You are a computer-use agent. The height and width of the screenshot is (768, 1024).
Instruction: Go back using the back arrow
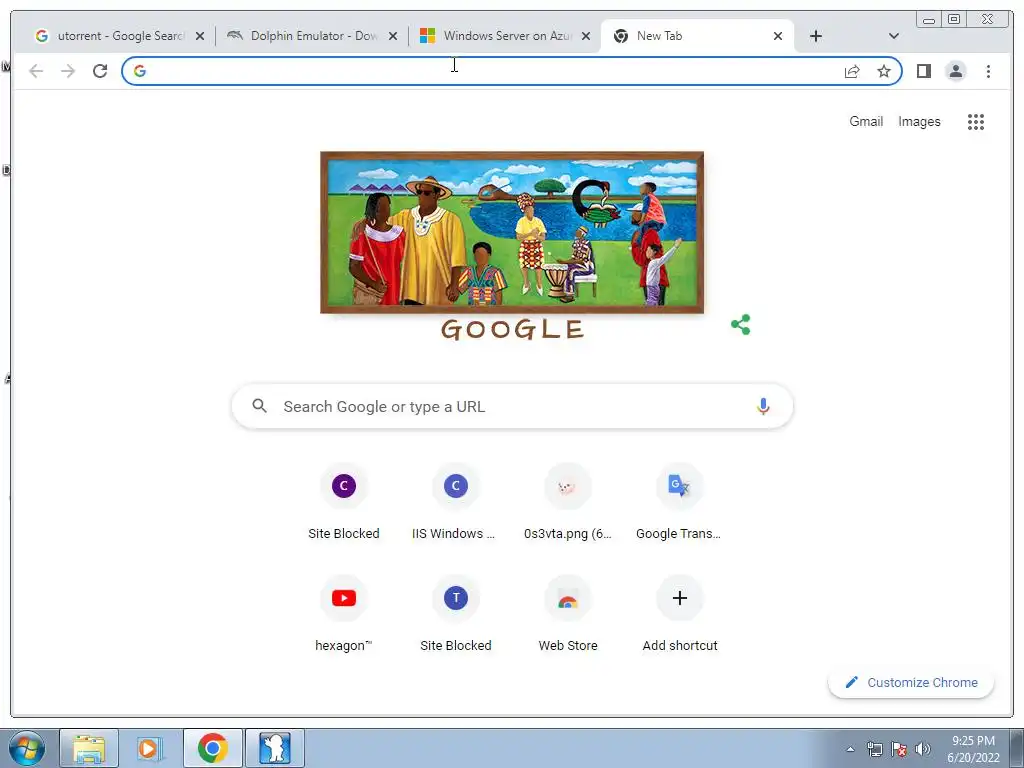(x=36, y=71)
